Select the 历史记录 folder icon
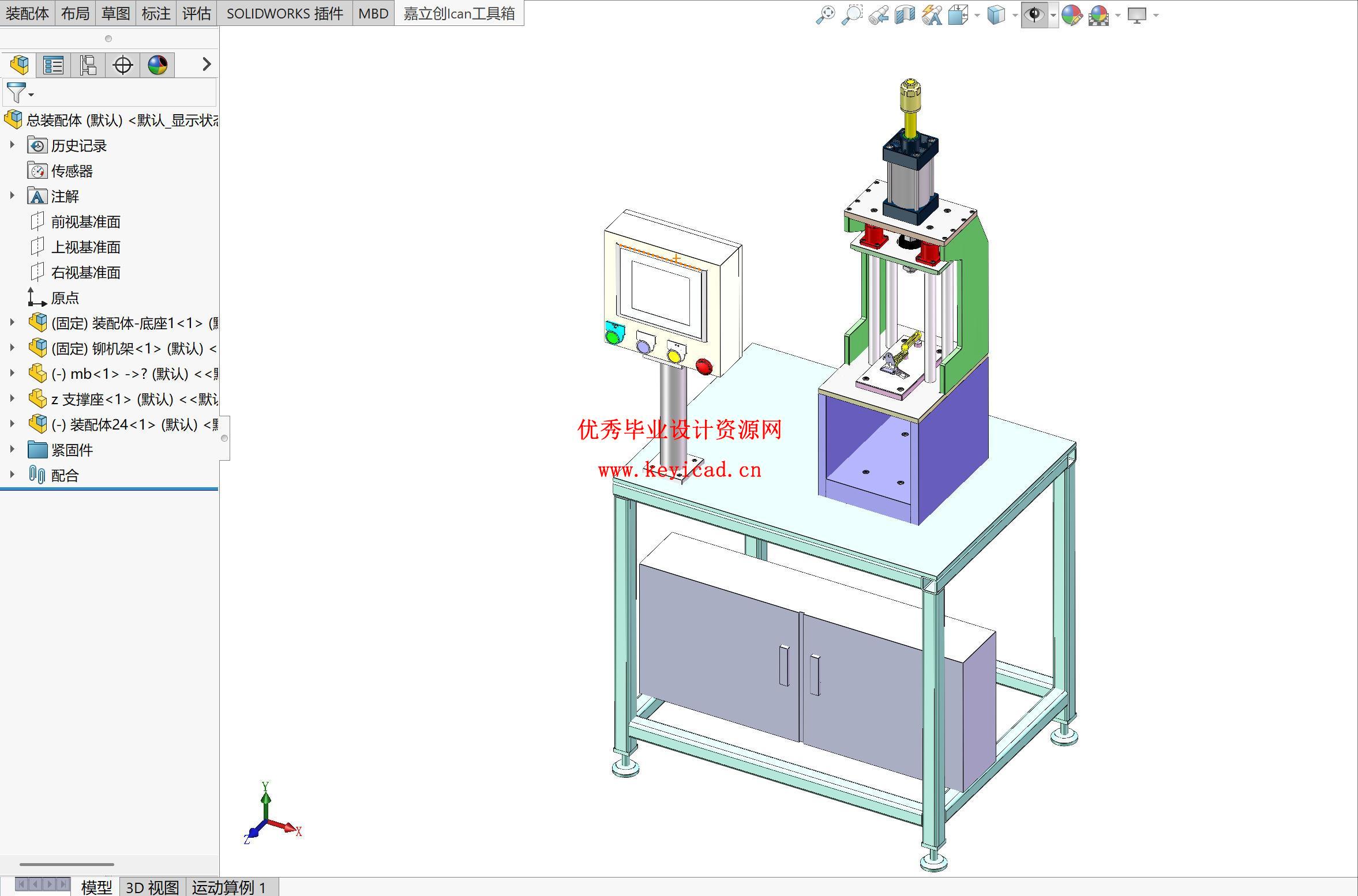 click(x=37, y=145)
